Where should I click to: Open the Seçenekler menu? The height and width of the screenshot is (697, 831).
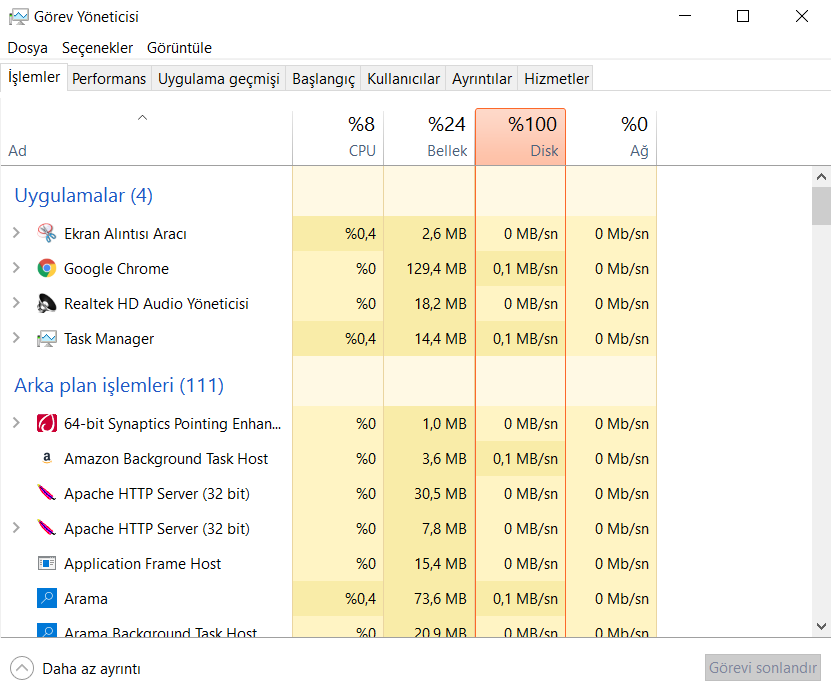[97, 48]
